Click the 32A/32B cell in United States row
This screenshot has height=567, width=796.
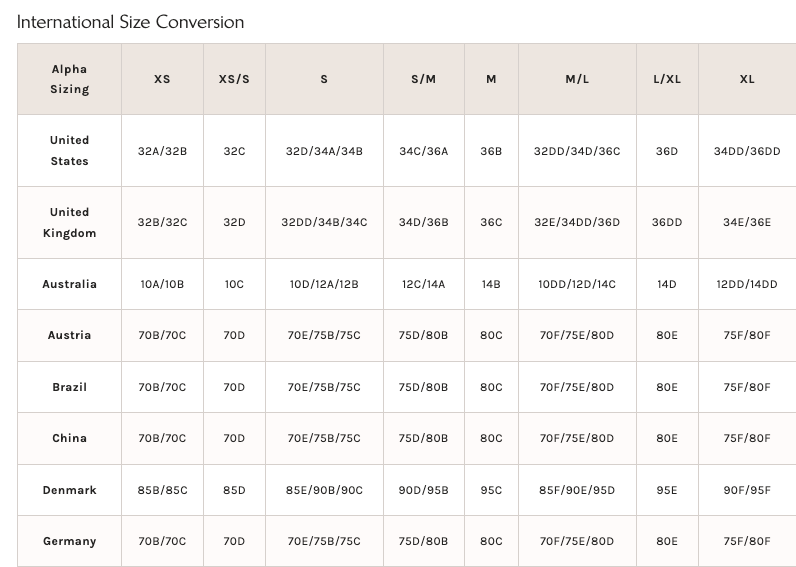(162, 151)
